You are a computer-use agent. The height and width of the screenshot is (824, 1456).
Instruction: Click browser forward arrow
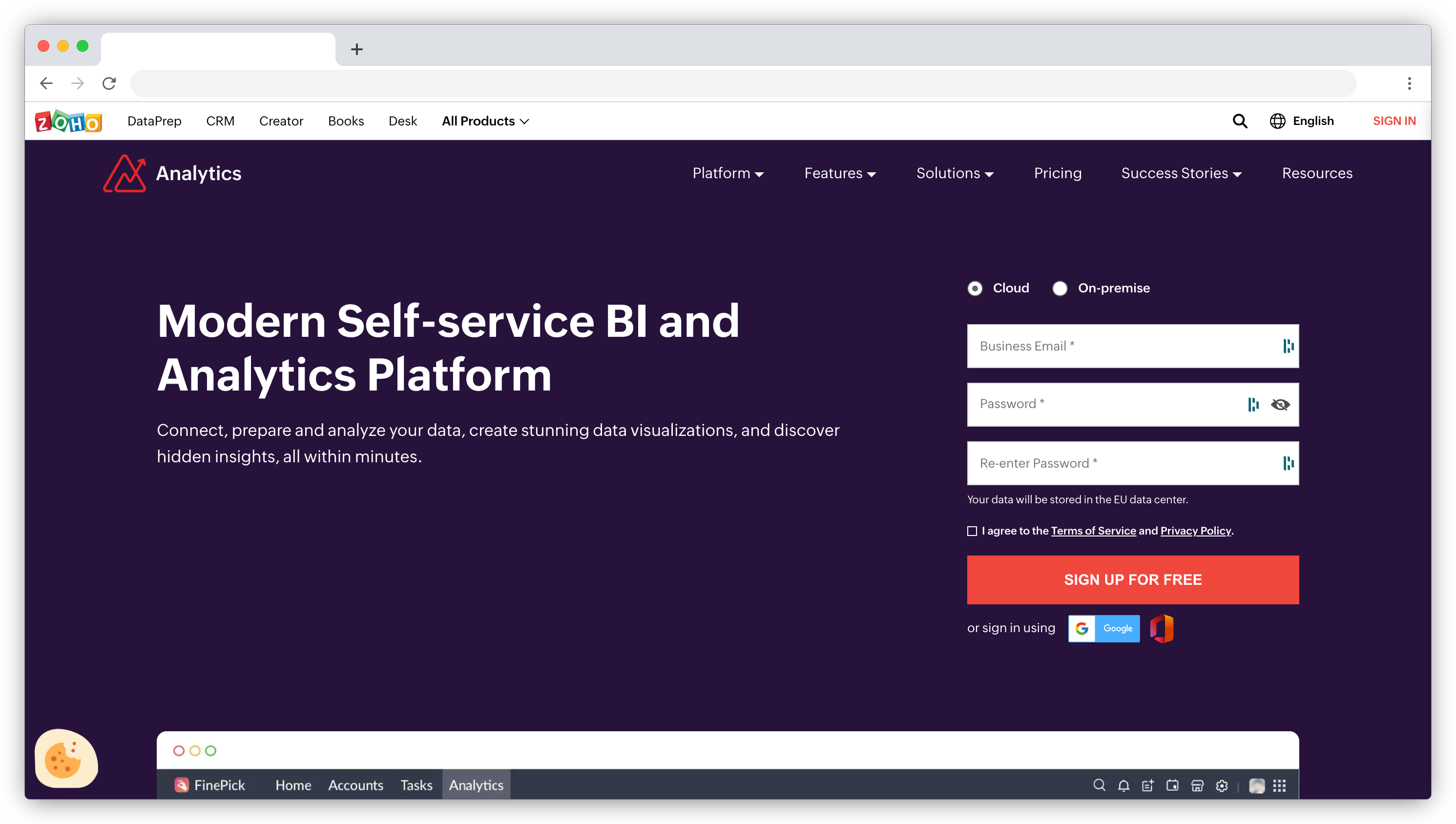point(78,83)
